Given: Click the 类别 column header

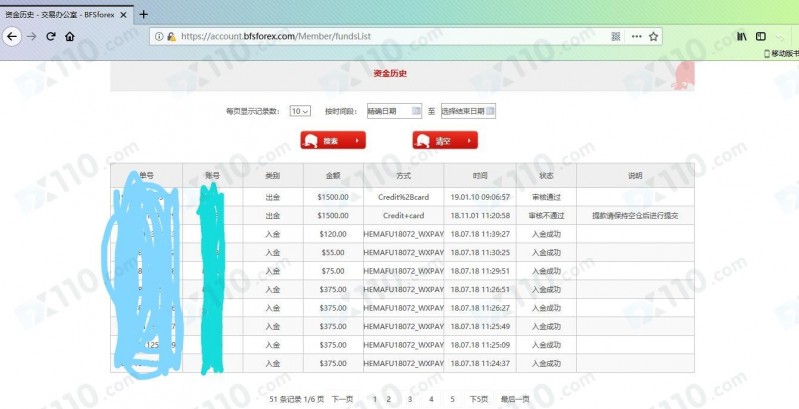Looking at the screenshot, I should (273, 176).
